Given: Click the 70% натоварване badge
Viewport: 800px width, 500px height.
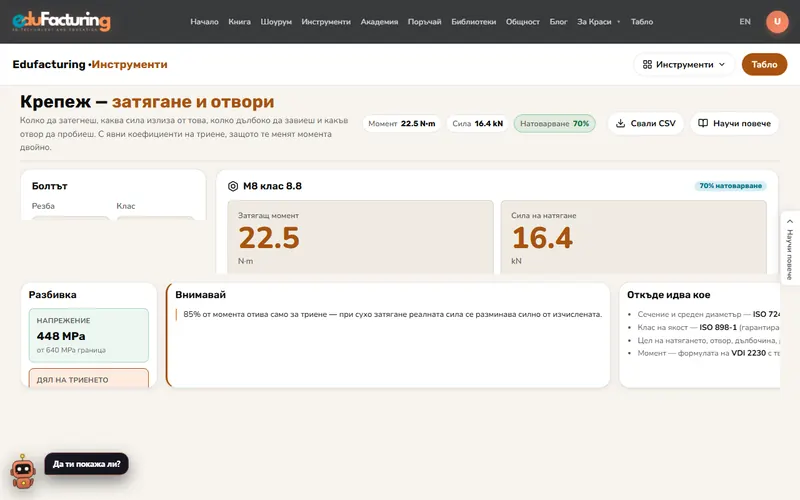Looking at the screenshot, I should point(730,186).
